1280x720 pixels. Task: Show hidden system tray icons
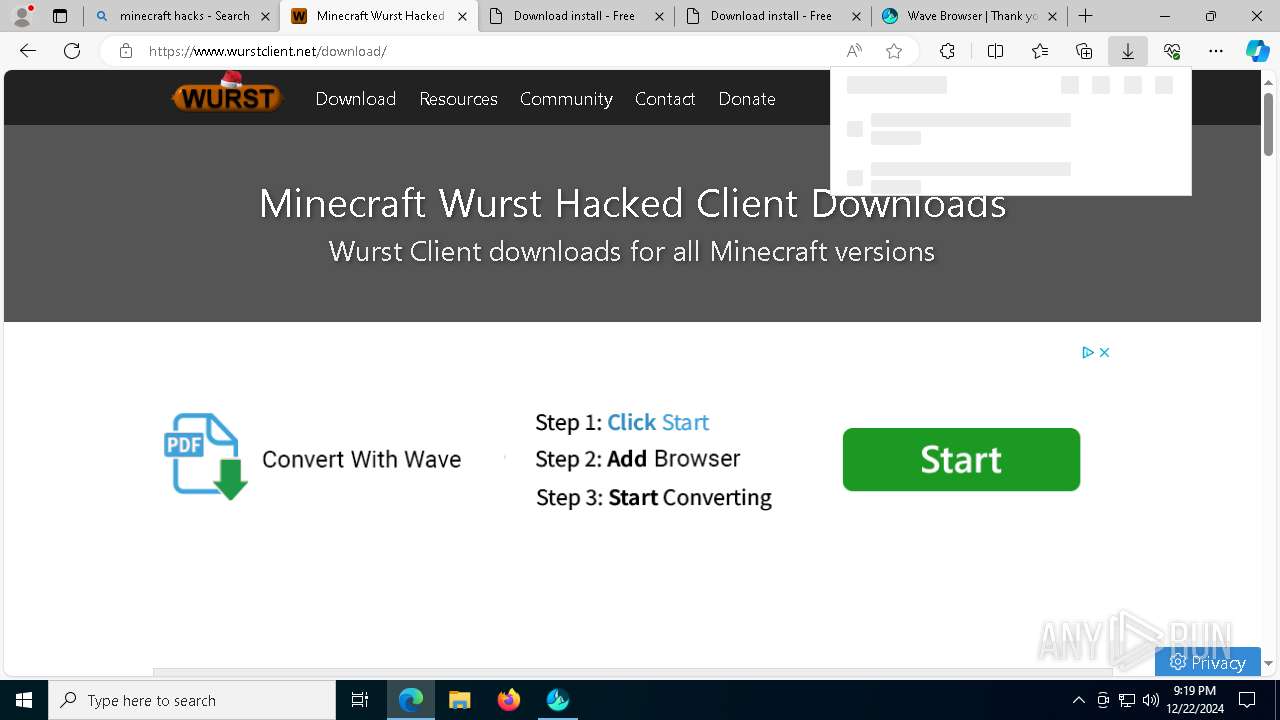click(x=1078, y=700)
